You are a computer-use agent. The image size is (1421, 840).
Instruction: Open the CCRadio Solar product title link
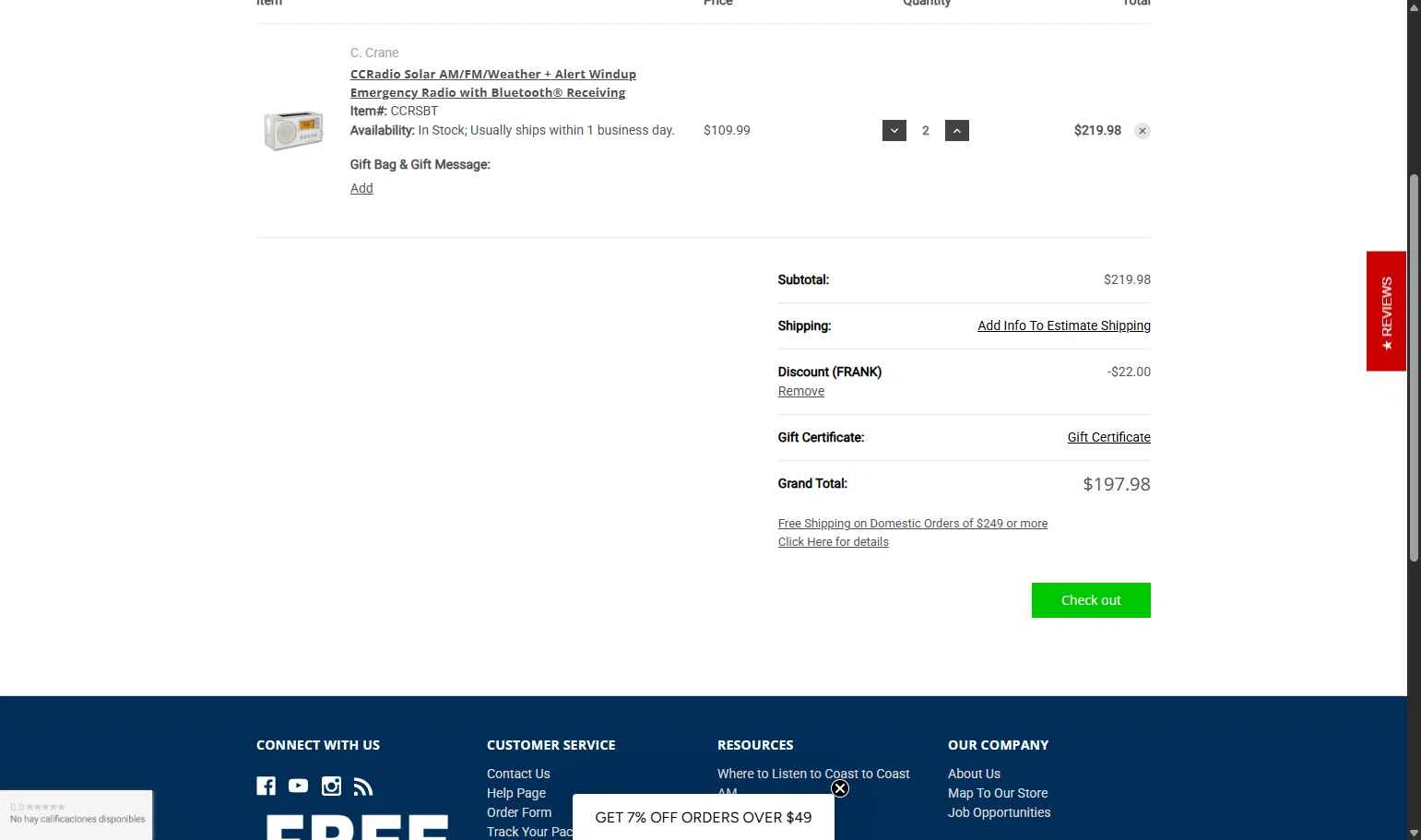tap(493, 83)
